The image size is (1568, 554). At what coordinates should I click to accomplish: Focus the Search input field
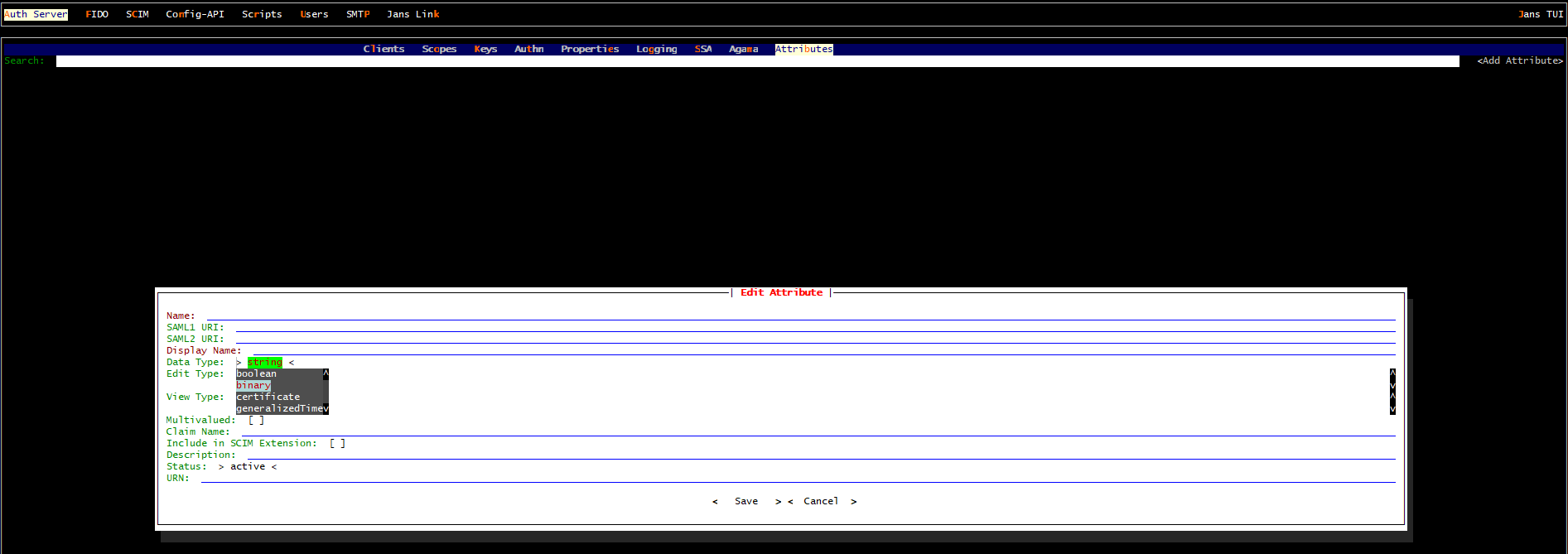tap(758, 61)
